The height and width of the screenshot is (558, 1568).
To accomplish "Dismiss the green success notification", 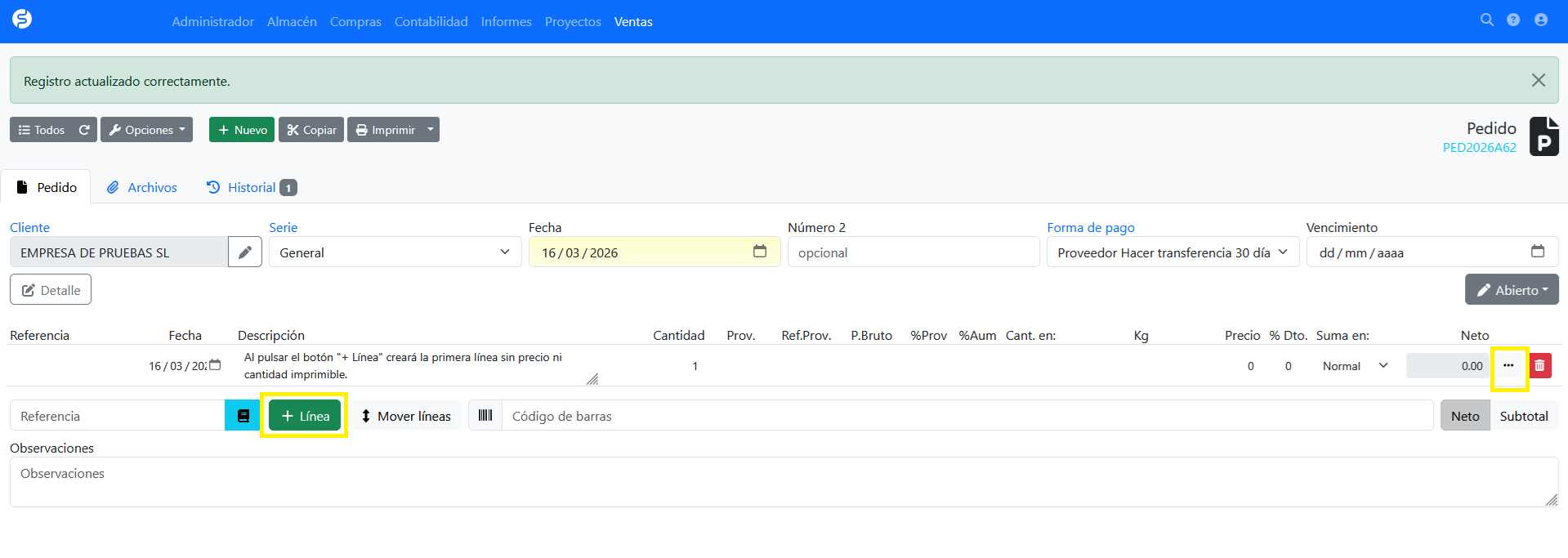I will point(1538,80).
